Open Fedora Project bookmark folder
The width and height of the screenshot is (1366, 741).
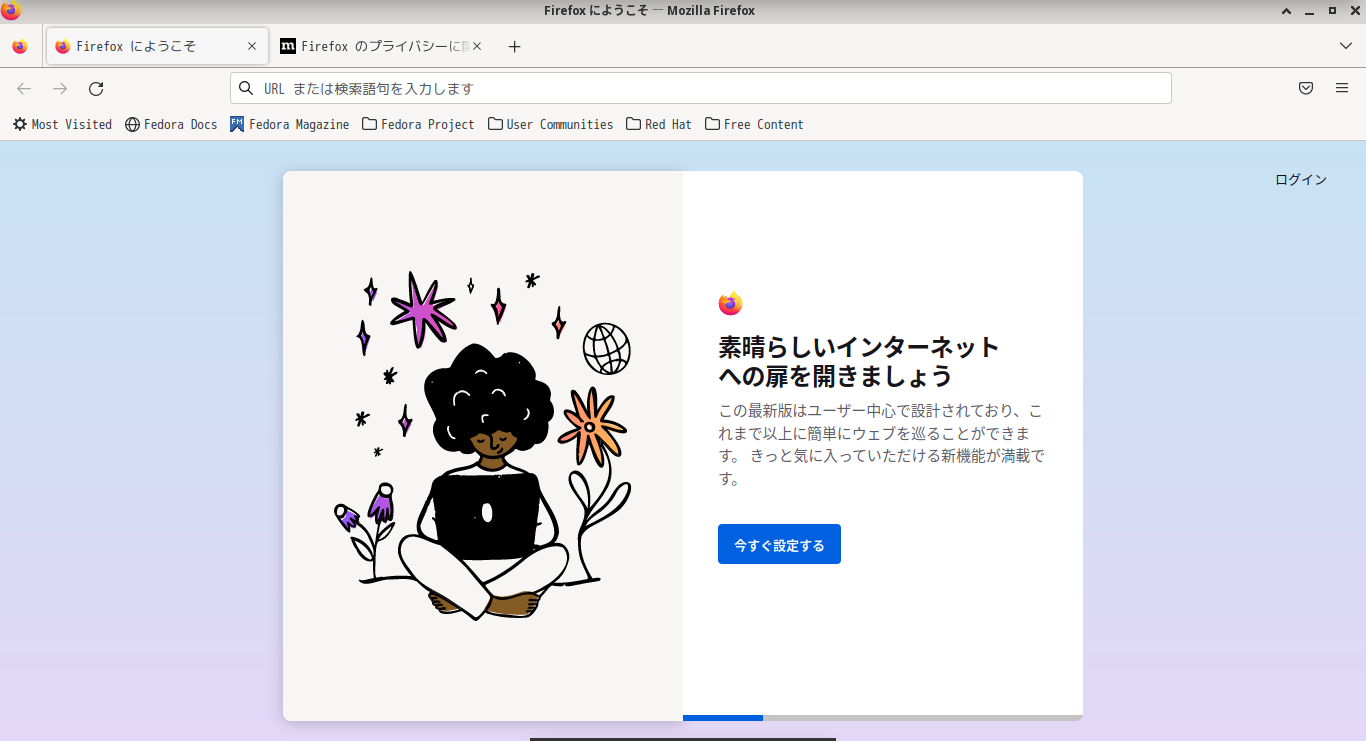point(418,124)
